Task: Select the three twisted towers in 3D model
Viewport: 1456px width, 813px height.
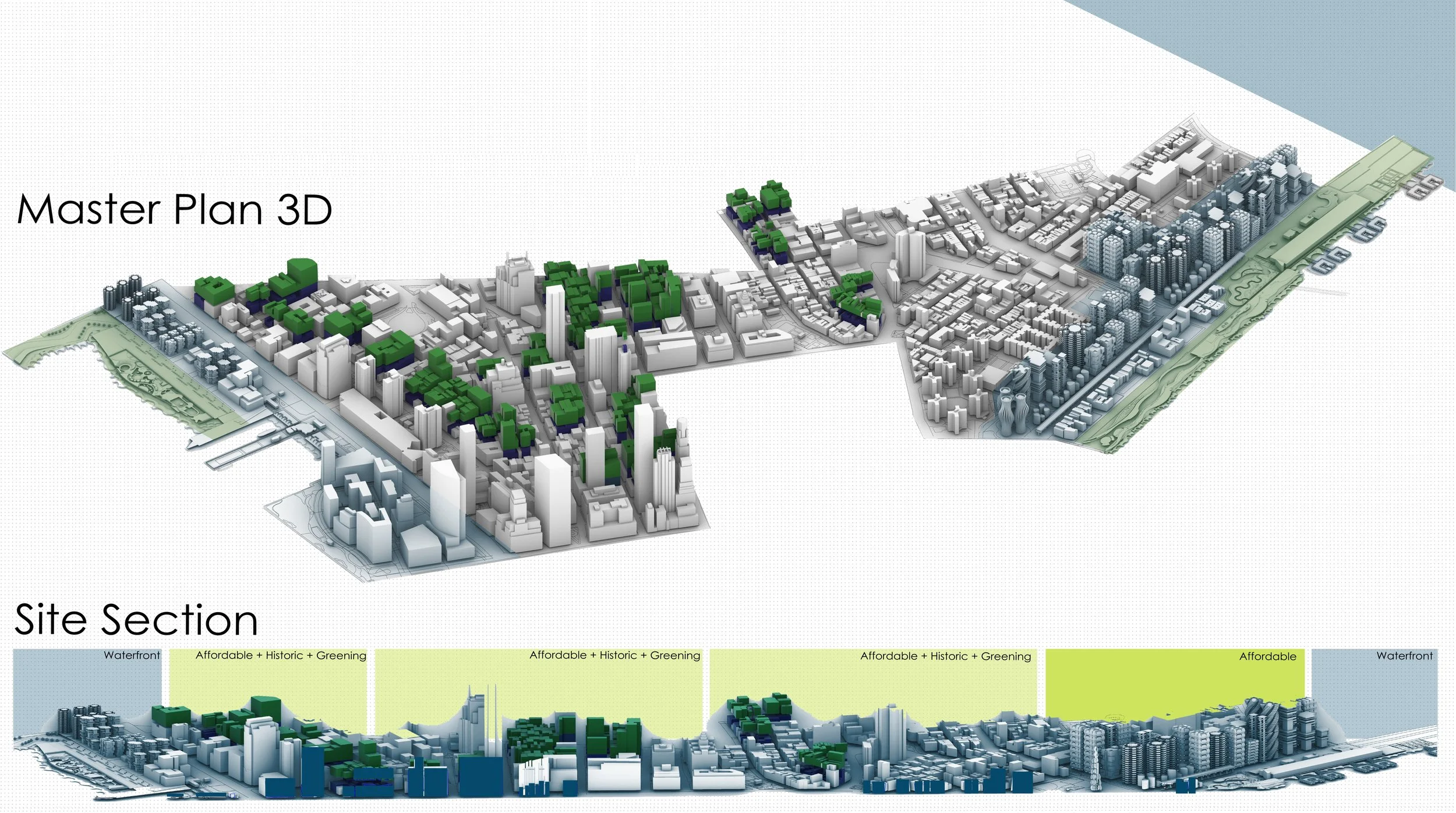Action: click(1014, 411)
